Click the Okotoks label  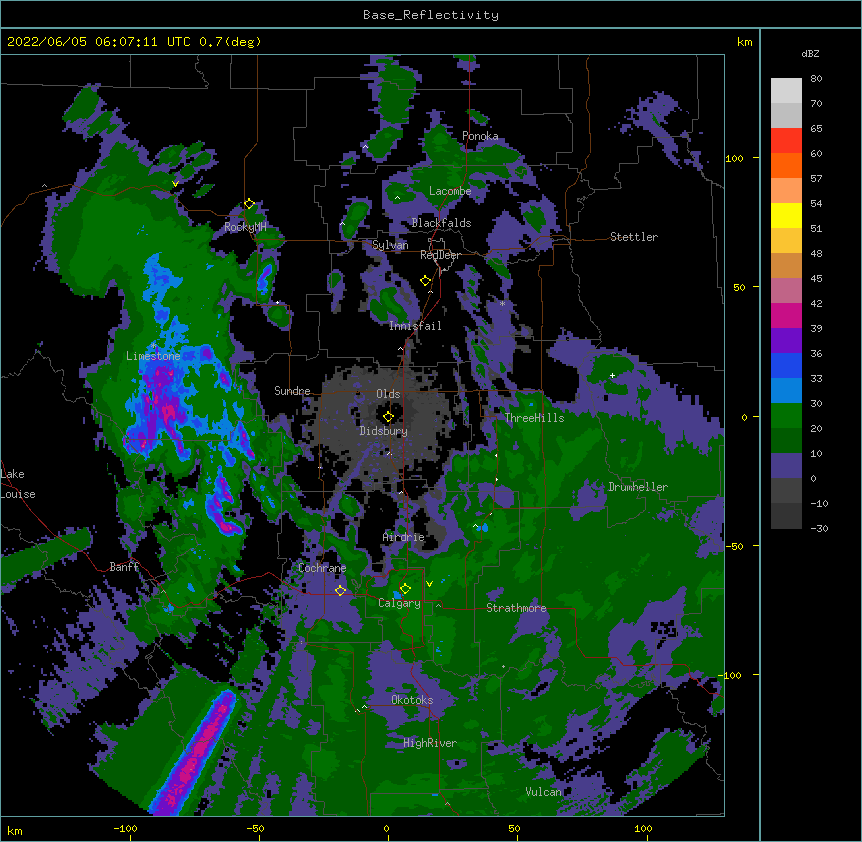[412, 700]
